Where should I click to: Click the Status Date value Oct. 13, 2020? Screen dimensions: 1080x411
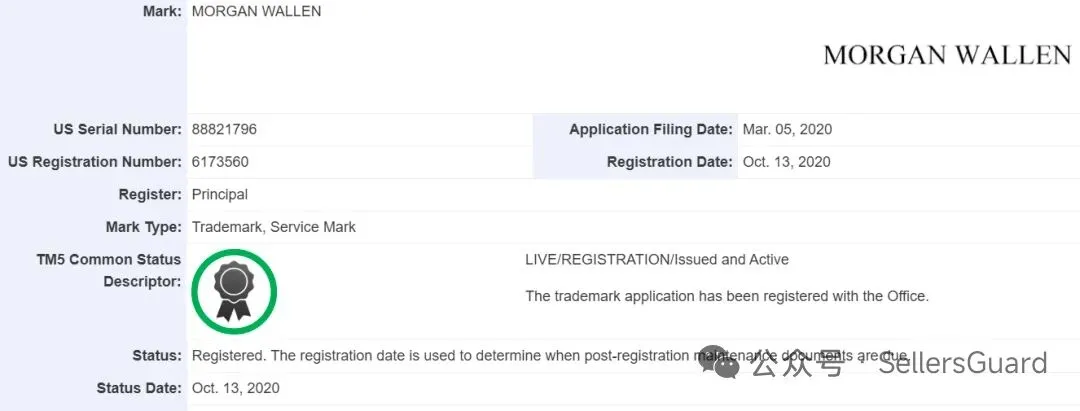[x=236, y=388]
